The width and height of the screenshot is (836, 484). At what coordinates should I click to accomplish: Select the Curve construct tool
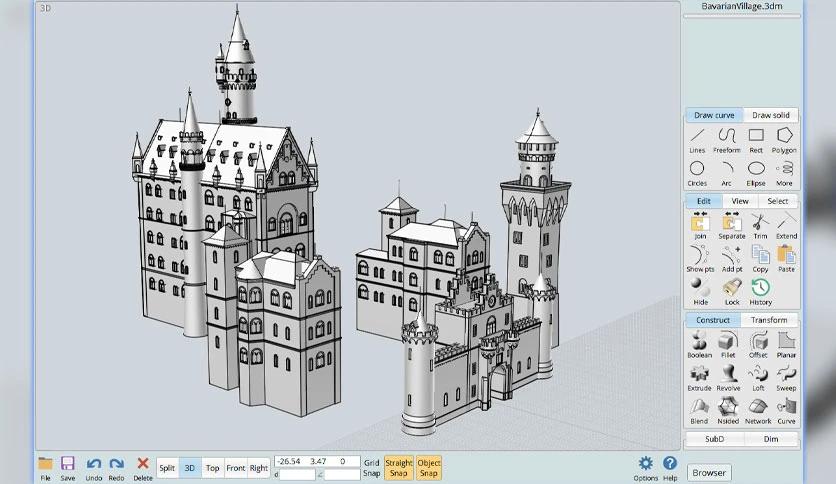[786, 411]
